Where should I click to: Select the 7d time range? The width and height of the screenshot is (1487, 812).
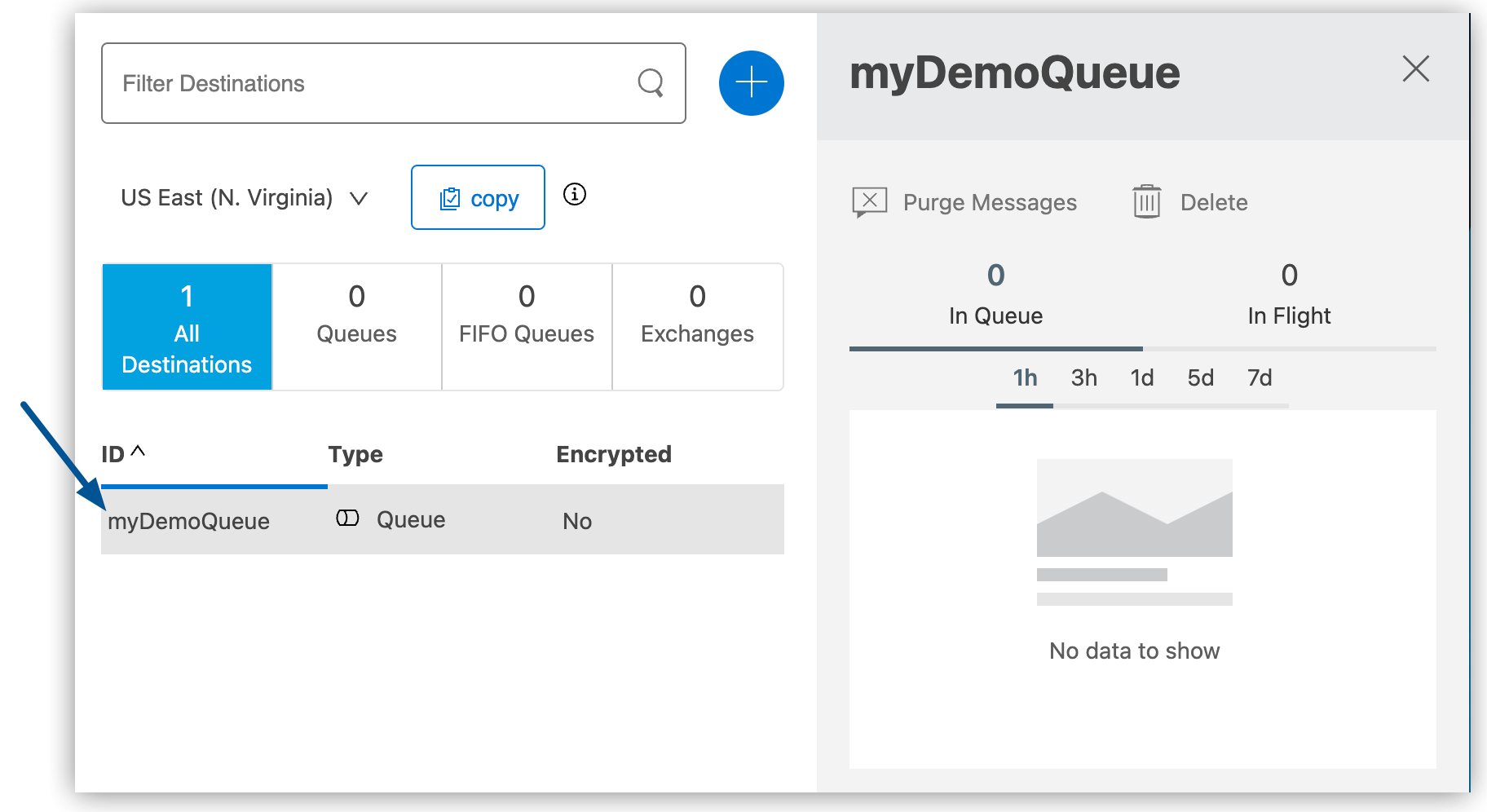(1259, 378)
